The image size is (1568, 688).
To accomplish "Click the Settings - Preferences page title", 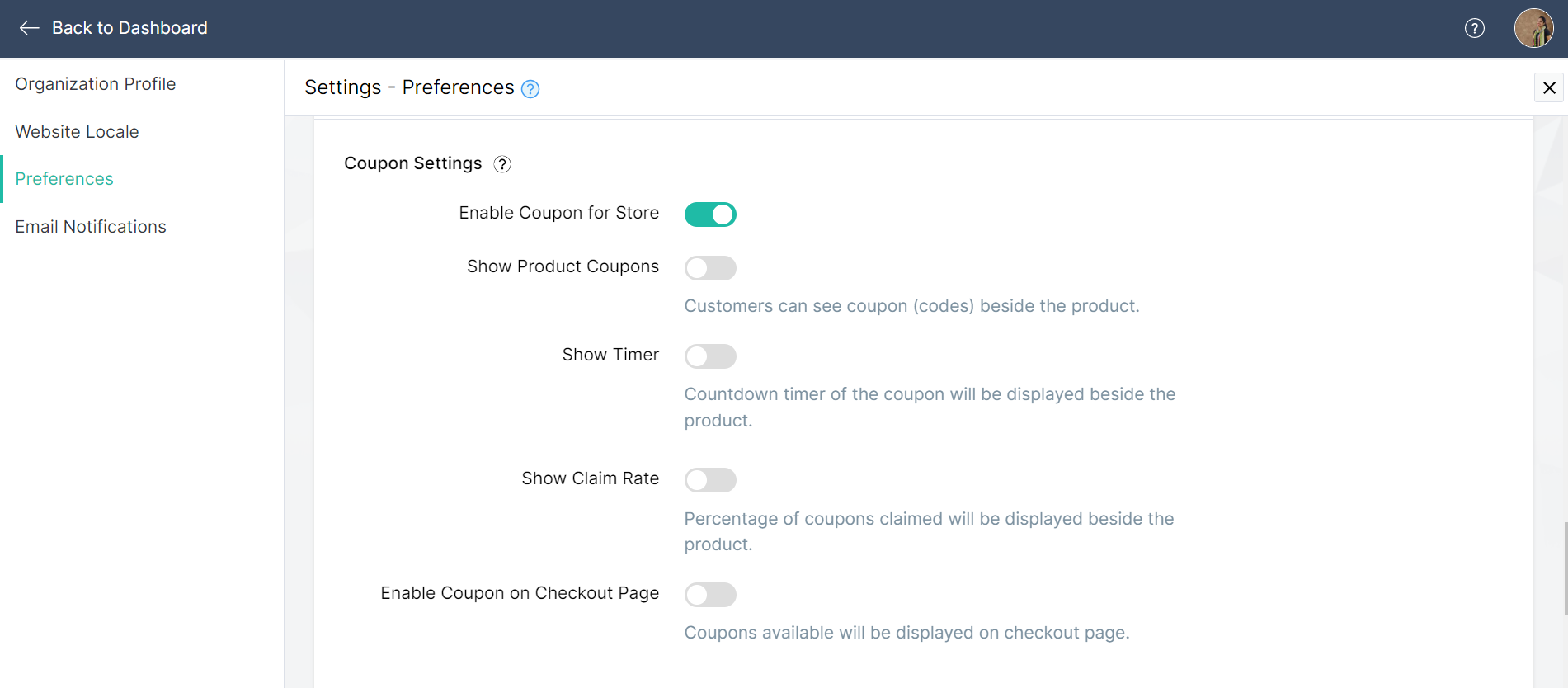I will pyautogui.click(x=409, y=87).
